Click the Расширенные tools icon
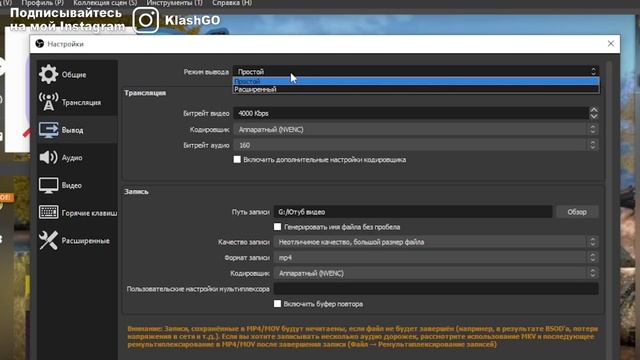This screenshot has height=360, width=640. click(x=48, y=240)
